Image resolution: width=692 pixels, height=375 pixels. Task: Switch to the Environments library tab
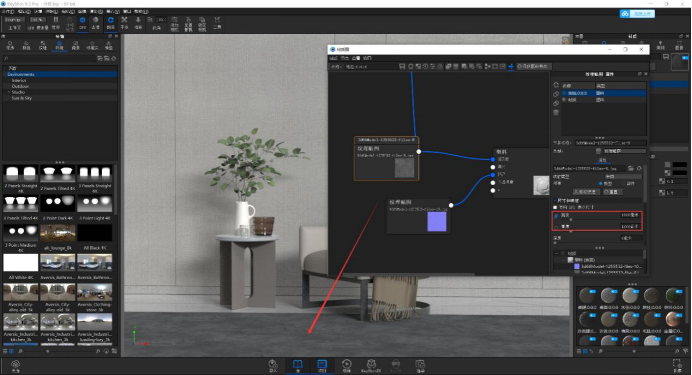tap(59, 45)
